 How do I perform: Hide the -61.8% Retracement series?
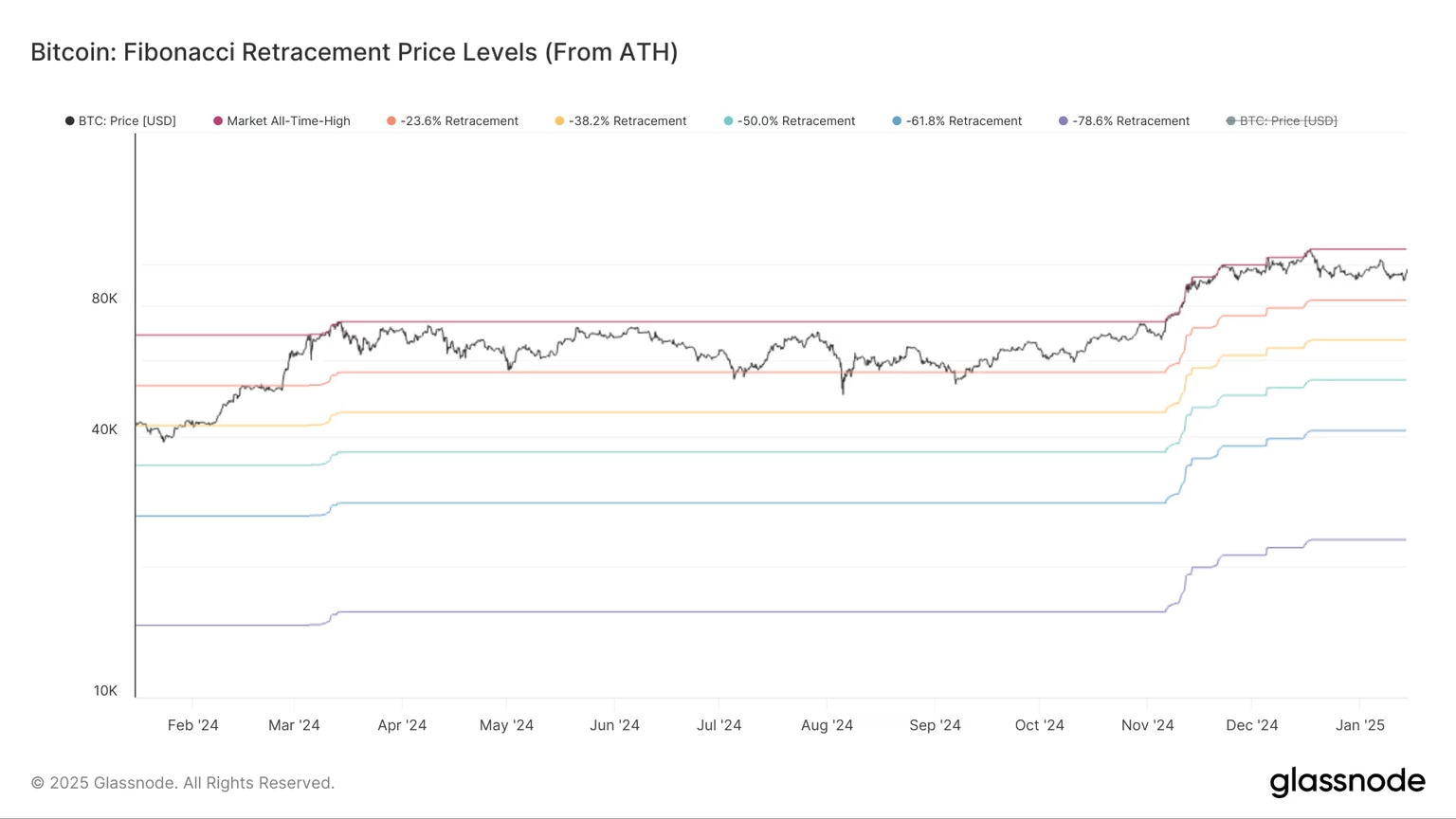(957, 120)
